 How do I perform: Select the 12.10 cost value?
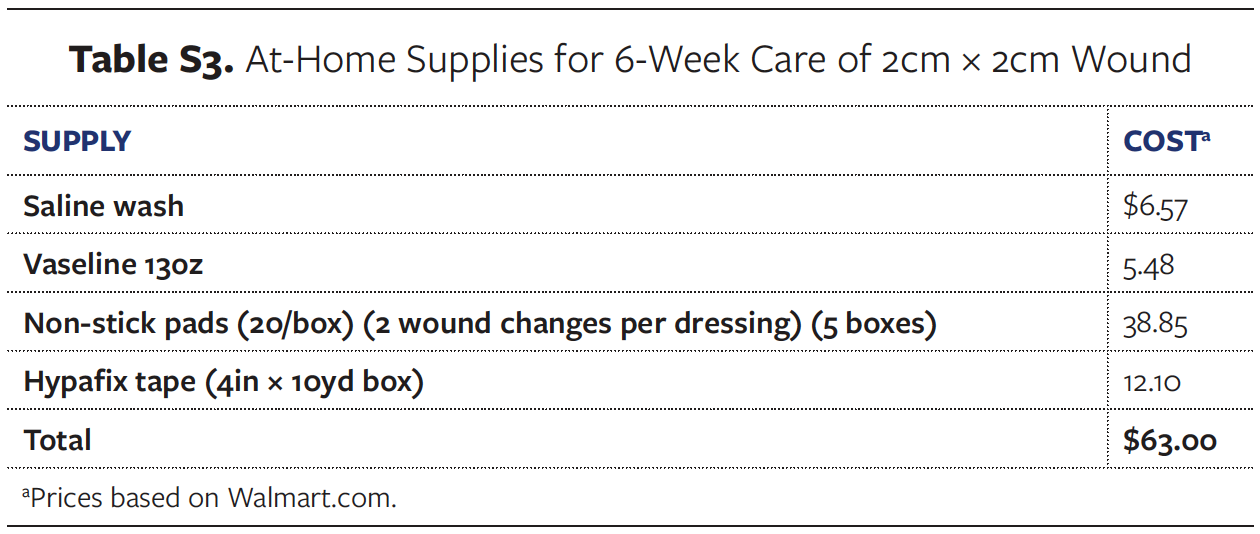click(x=1152, y=382)
